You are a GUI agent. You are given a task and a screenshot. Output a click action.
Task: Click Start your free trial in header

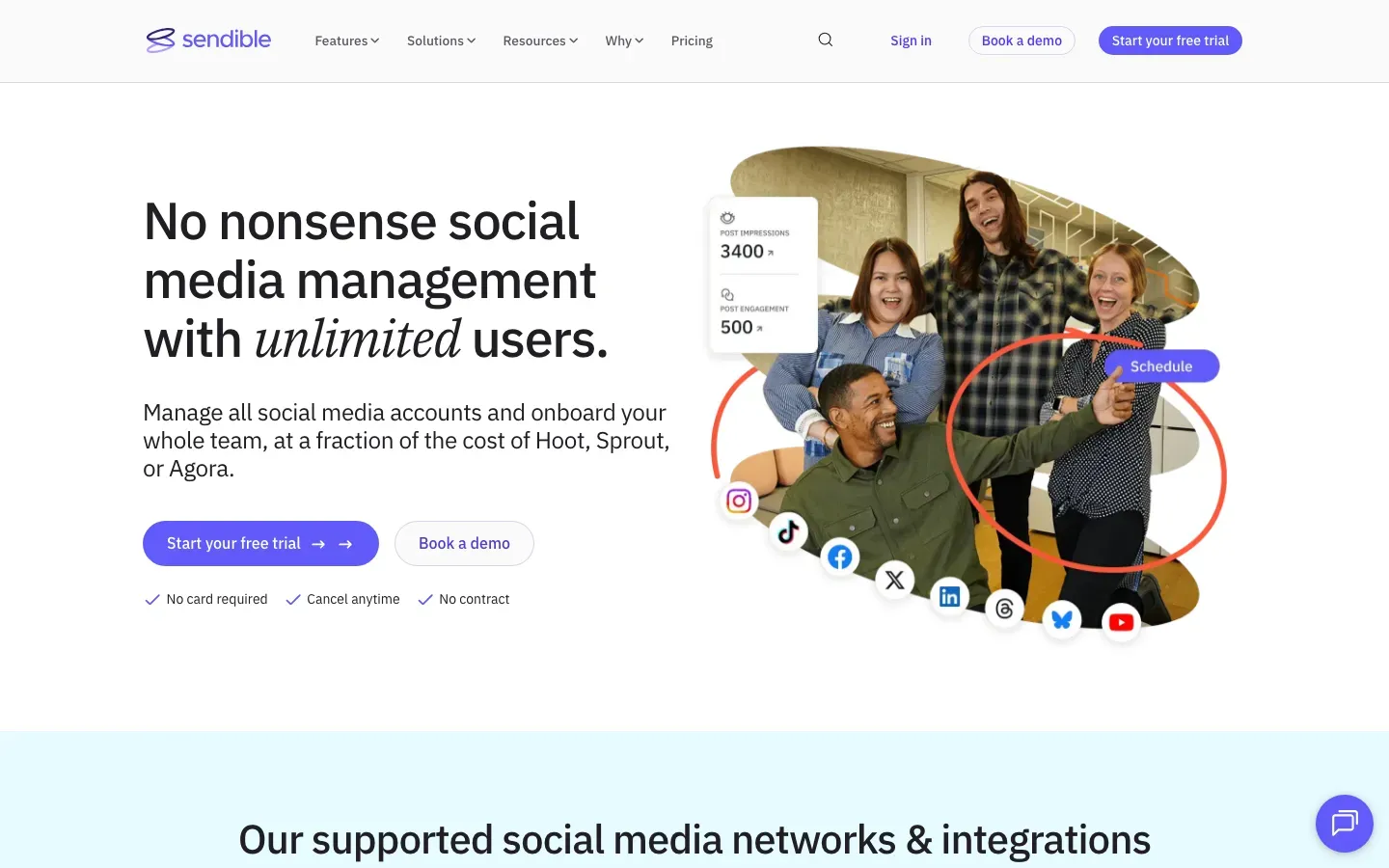click(x=1170, y=41)
